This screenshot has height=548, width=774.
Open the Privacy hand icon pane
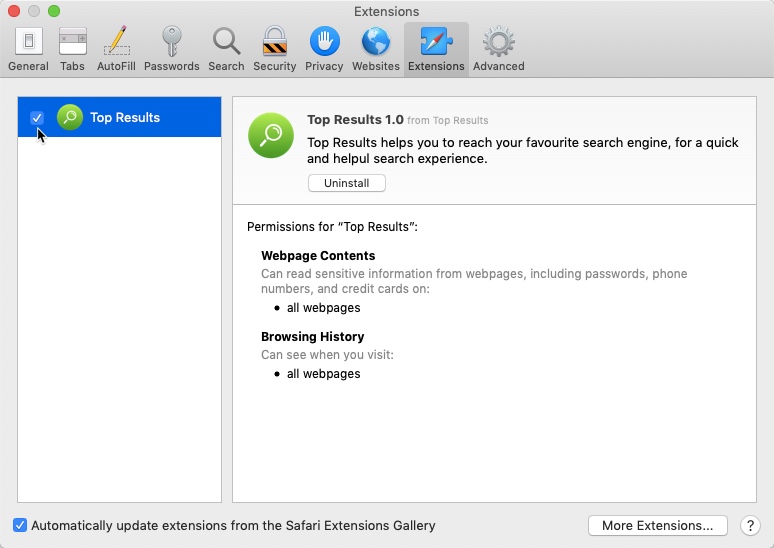click(324, 49)
